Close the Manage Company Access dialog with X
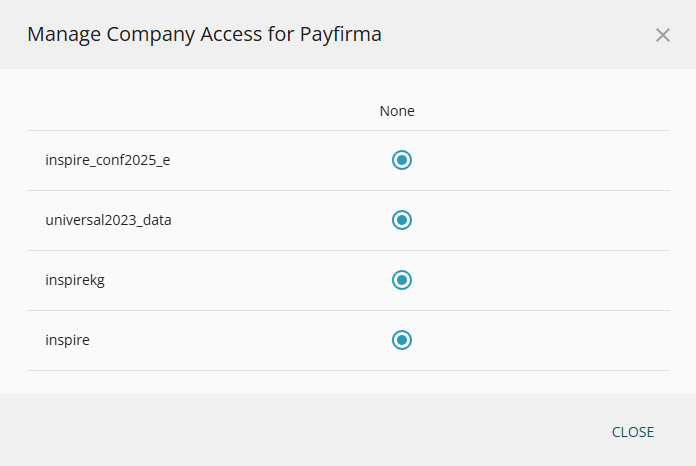This screenshot has height=466, width=696. click(663, 35)
